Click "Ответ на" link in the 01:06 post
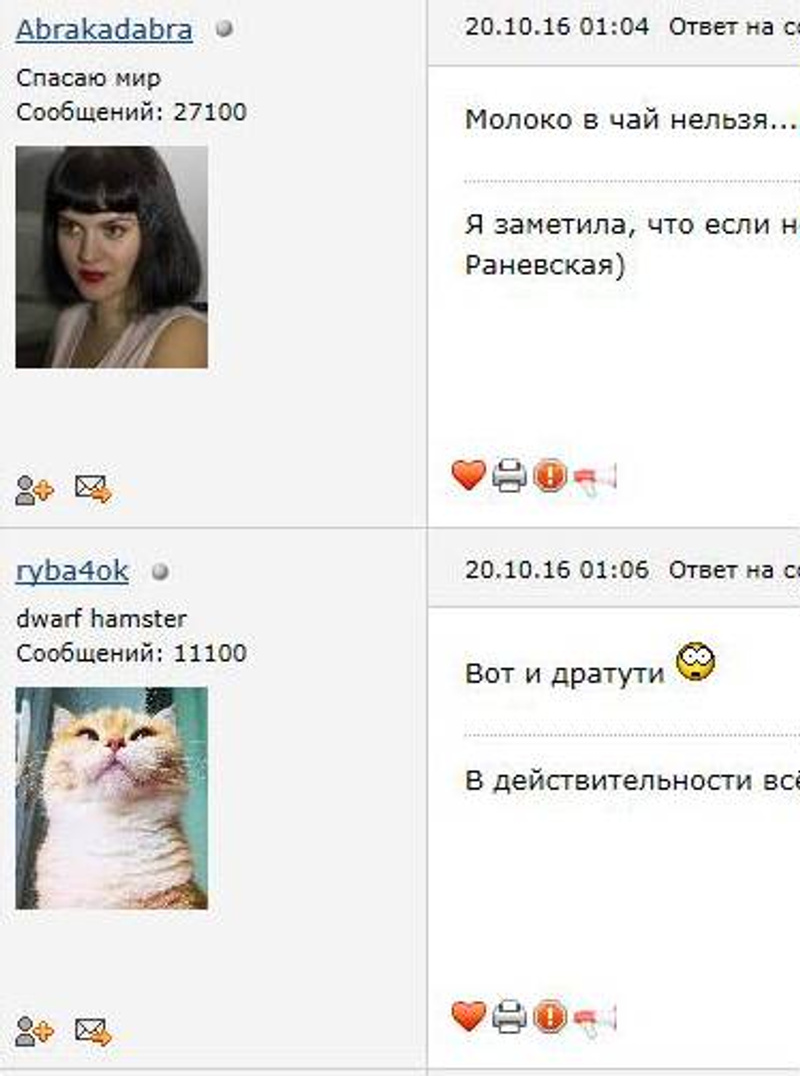This screenshot has height=1076, width=800. click(x=722, y=570)
